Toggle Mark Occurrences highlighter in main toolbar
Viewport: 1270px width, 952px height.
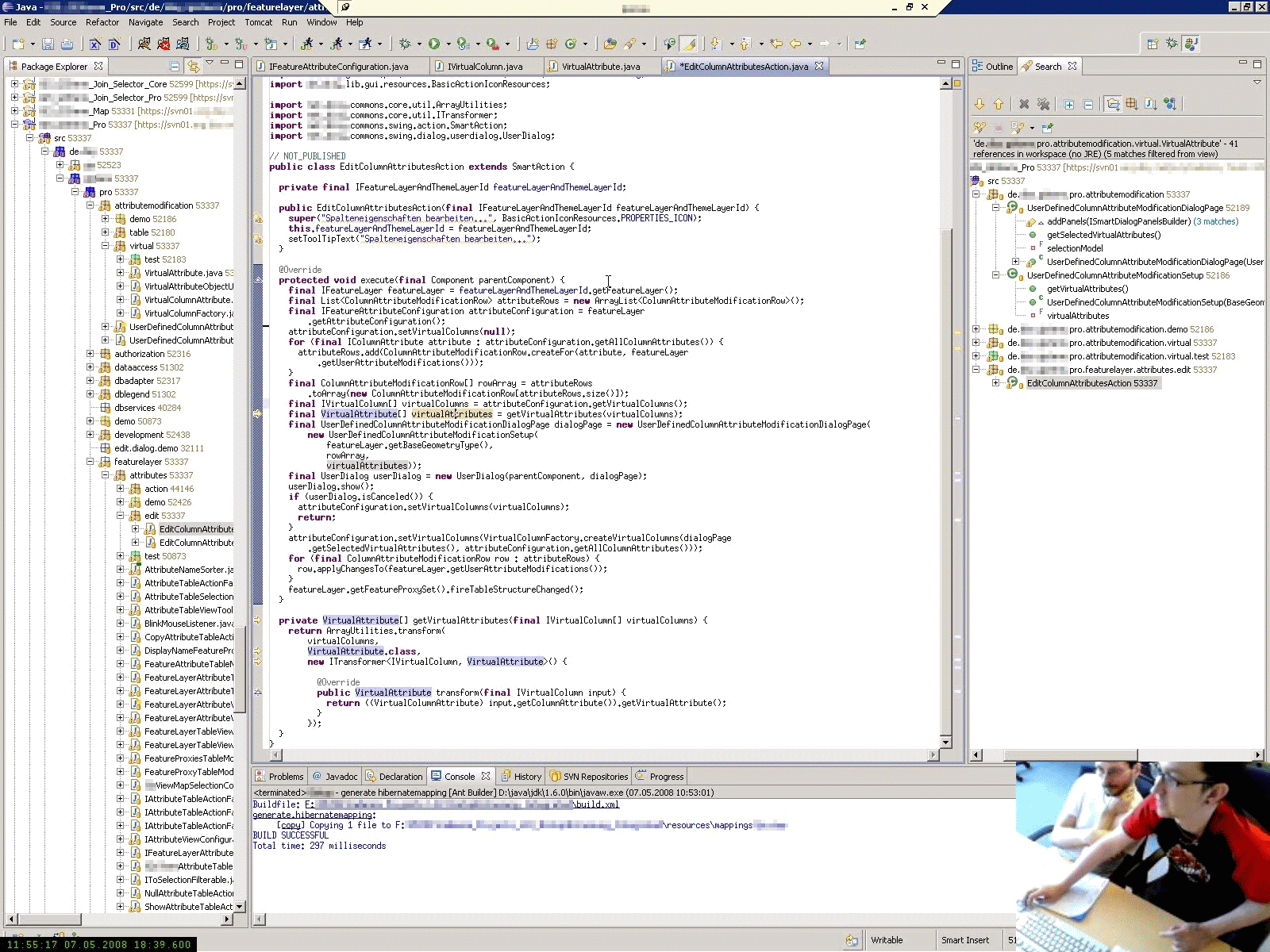click(688, 44)
